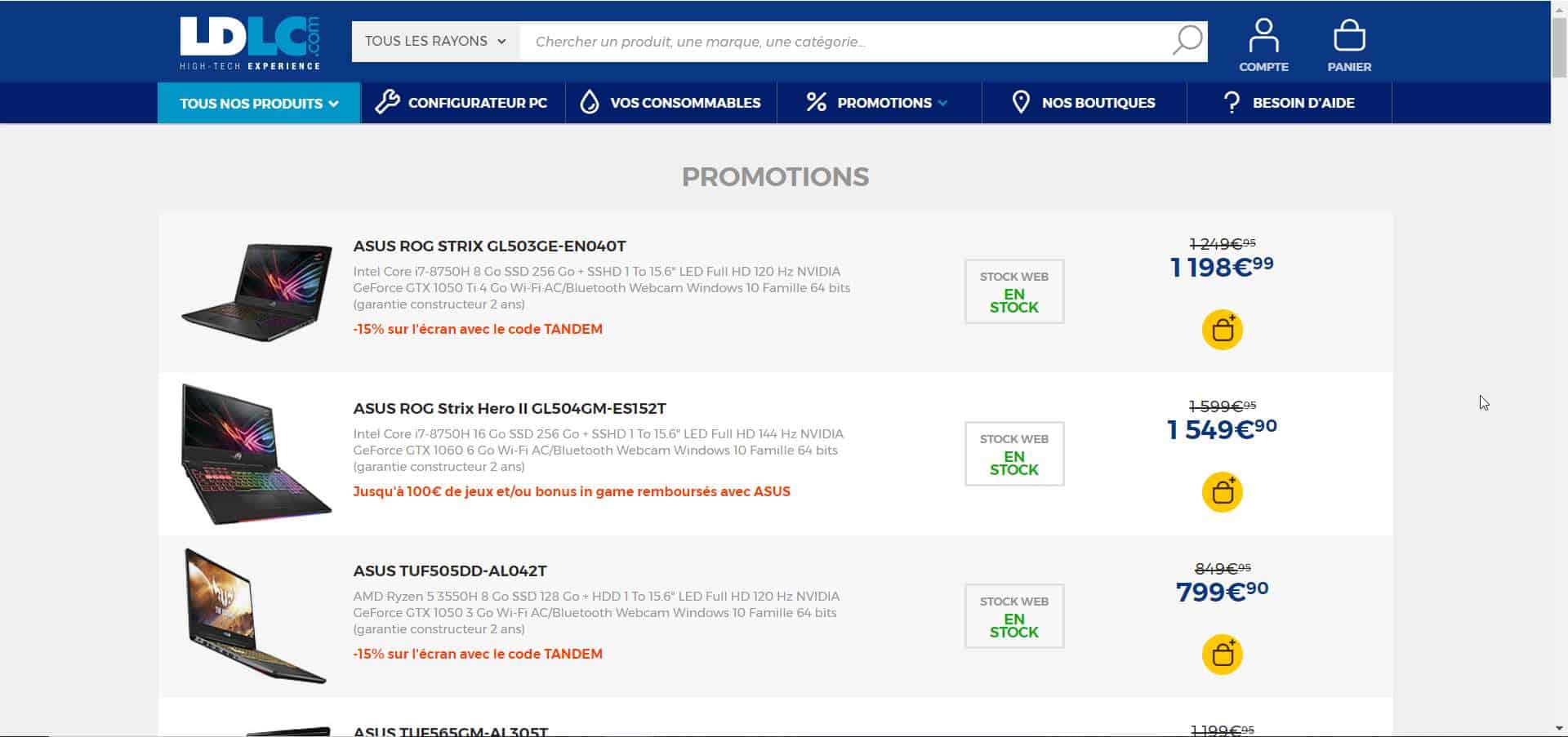Open ASUS ROG STRIX GL503GE-EN040T product link
Screen dimensions: 1568x737
489,246
